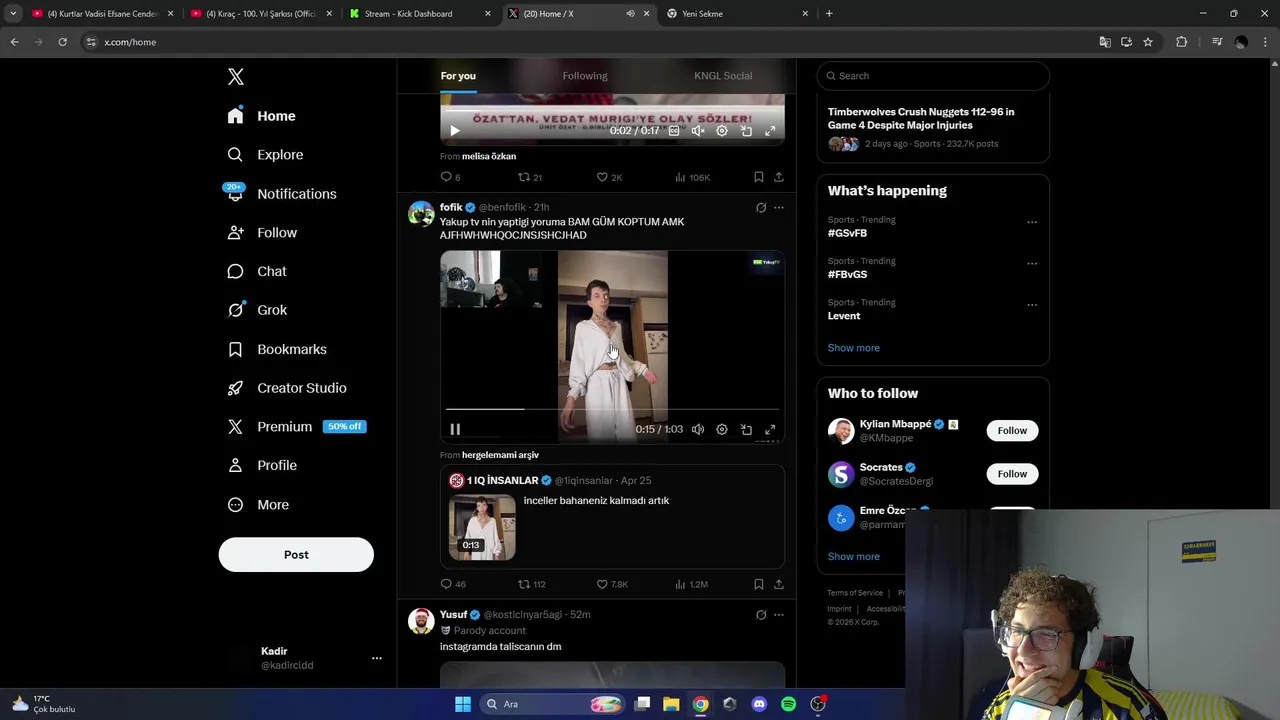Viewport: 1280px width, 720px height.
Task: Show more under Who to follow
Action: pos(853,556)
